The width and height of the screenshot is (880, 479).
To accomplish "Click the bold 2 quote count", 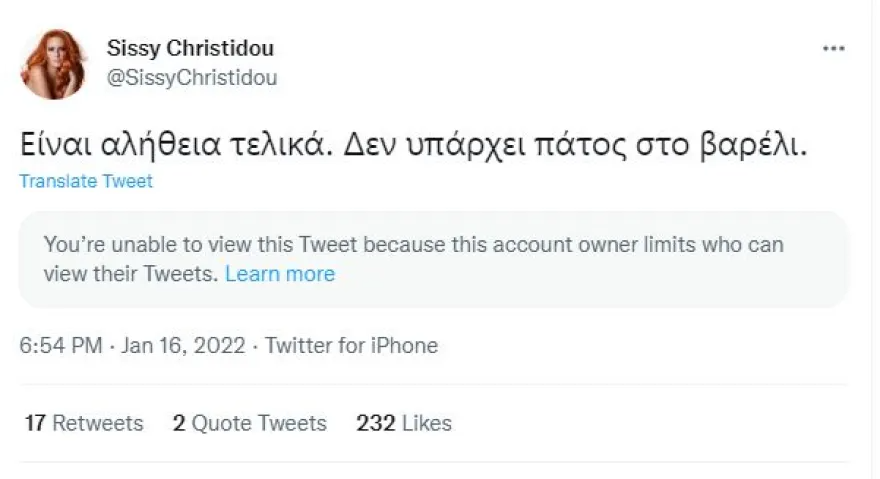I will click(179, 424).
